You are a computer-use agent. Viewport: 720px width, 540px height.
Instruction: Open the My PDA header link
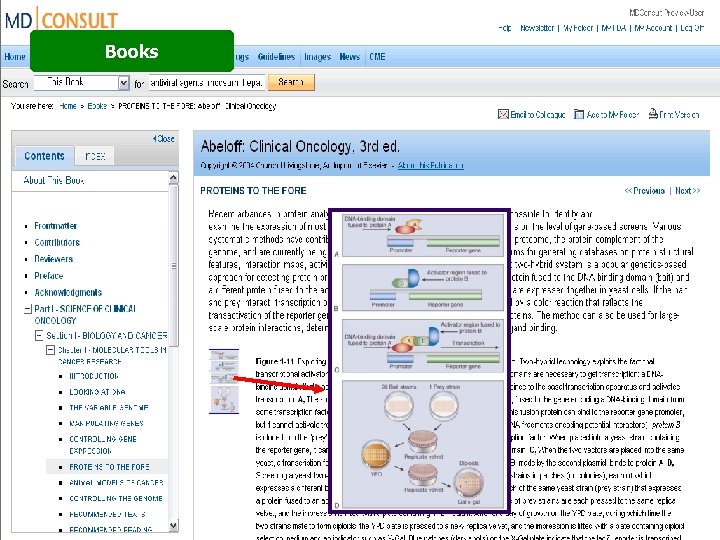[614, 28]
